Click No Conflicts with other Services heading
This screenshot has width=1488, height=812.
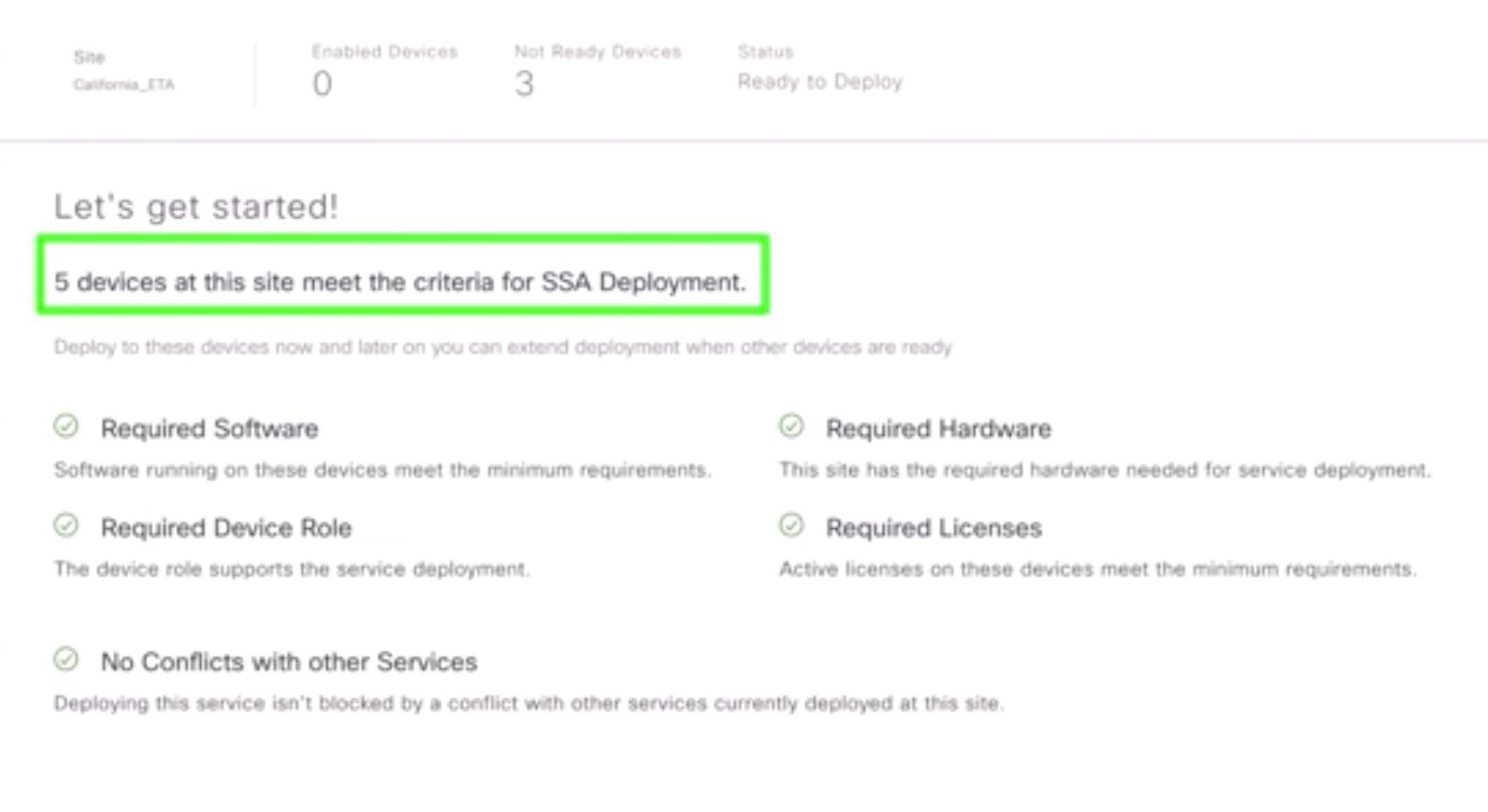(x=289, y=662)
